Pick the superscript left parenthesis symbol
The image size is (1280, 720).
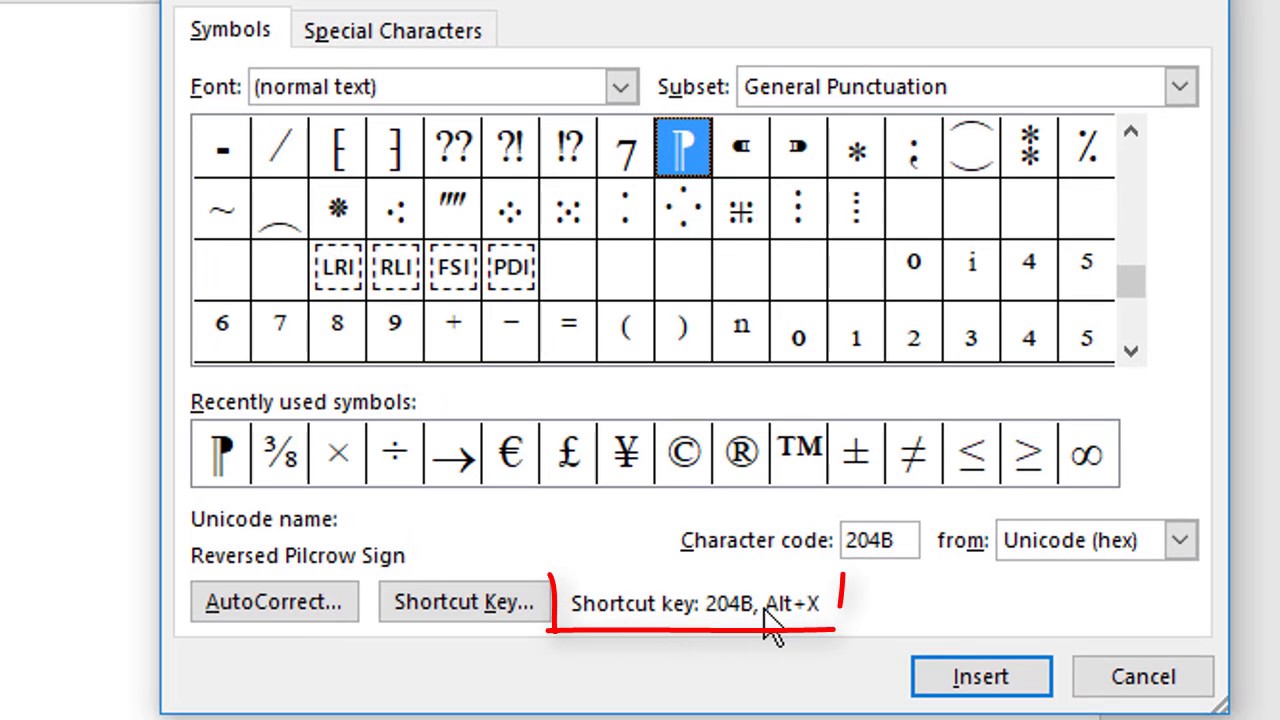(625, 330)
